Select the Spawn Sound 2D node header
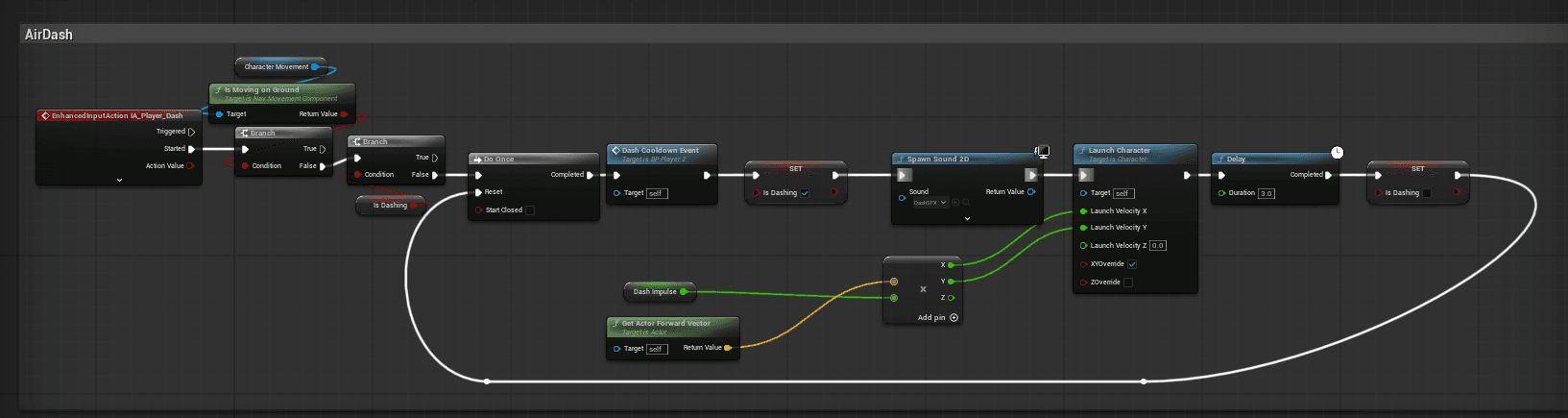The image size is (1568, 418). pos(965,159)
